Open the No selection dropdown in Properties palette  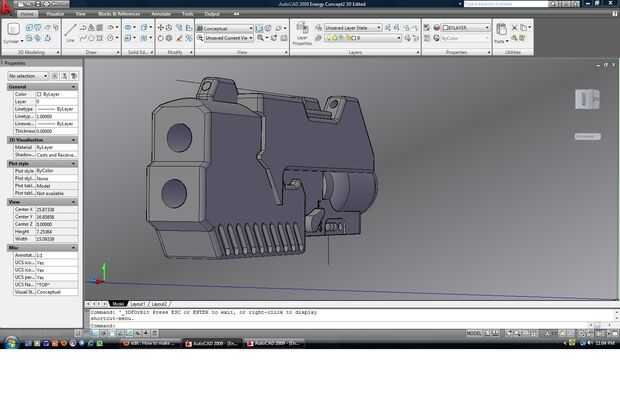pos(28,76)
